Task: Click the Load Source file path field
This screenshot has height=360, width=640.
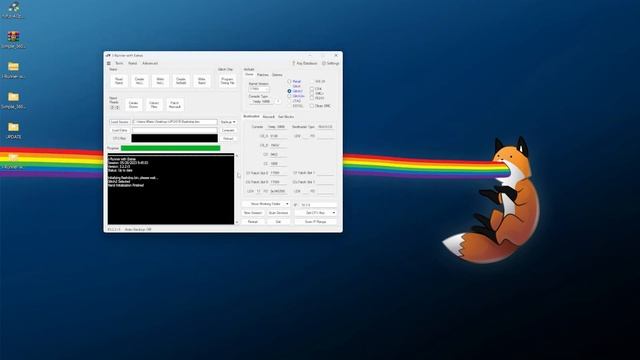Action: (174, 122)
